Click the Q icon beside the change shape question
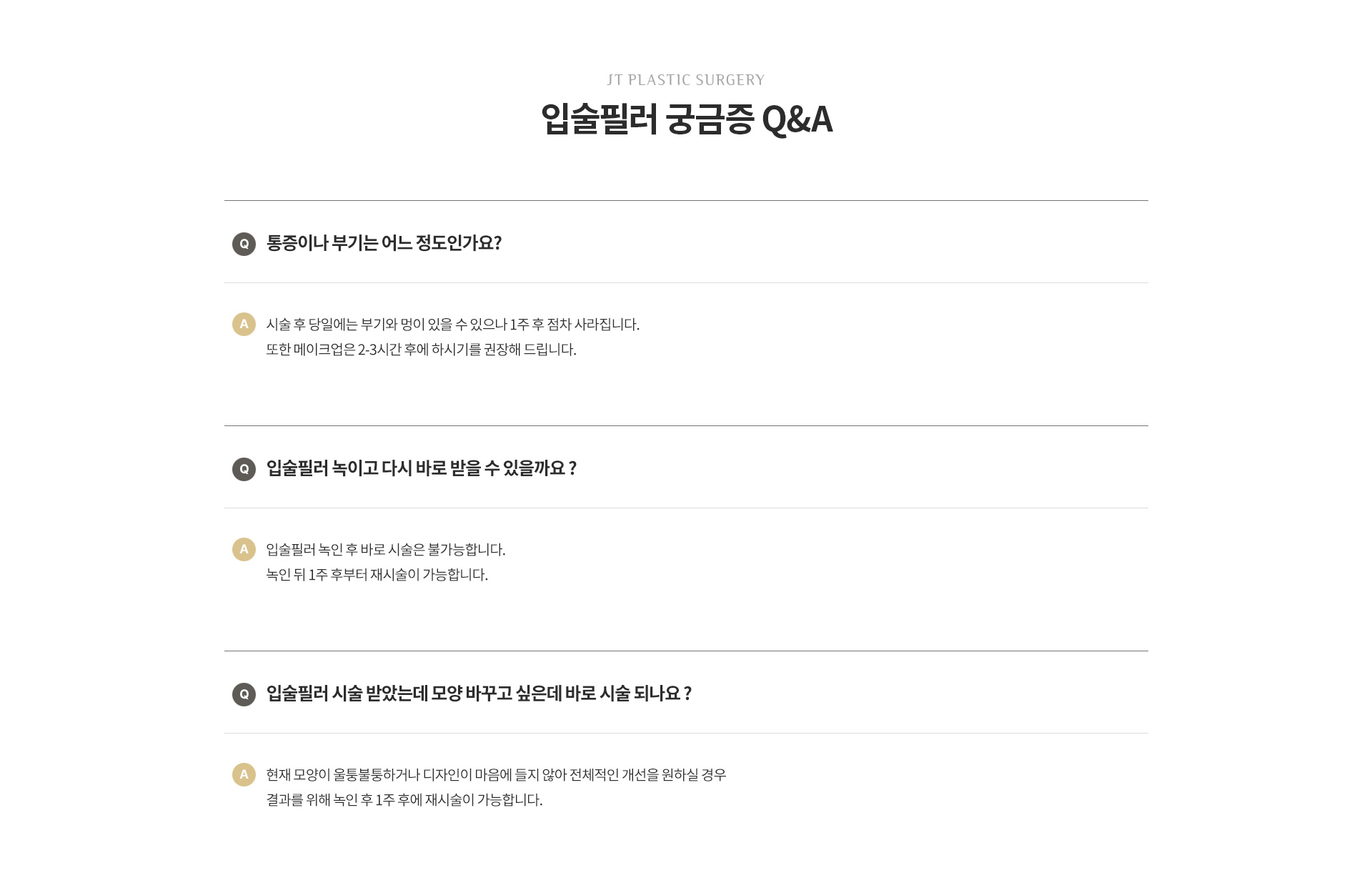This screenshot has width=1372, height=888. [244, 694]
